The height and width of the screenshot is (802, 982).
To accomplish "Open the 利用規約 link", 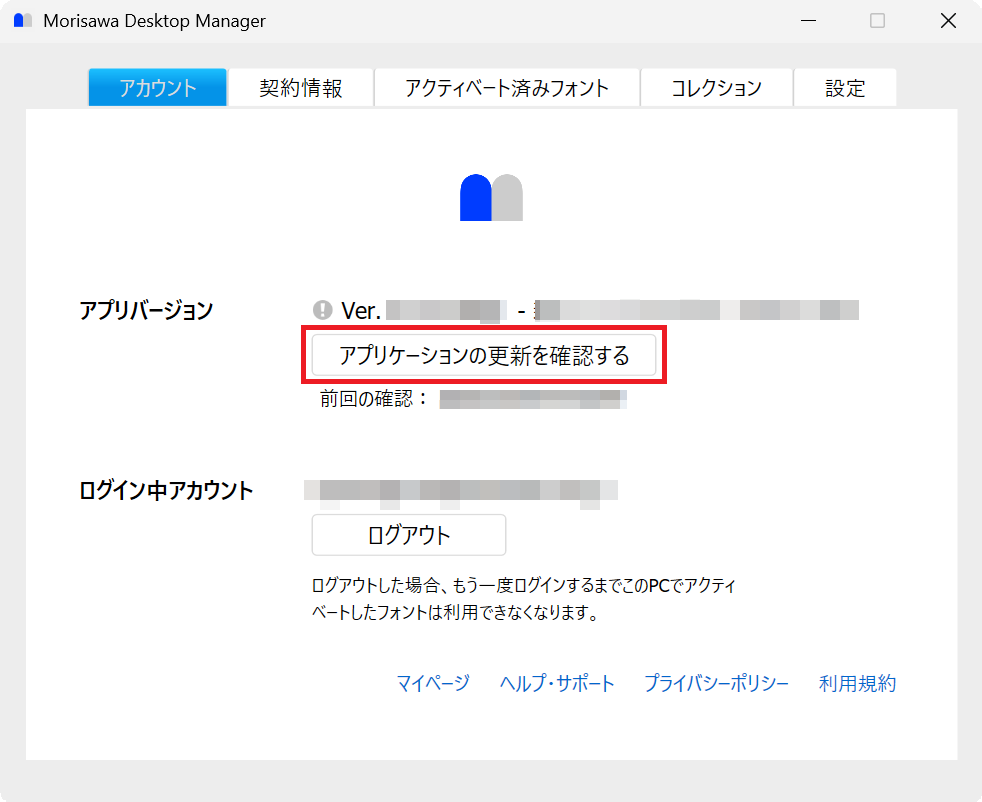I will click(857, 683).
